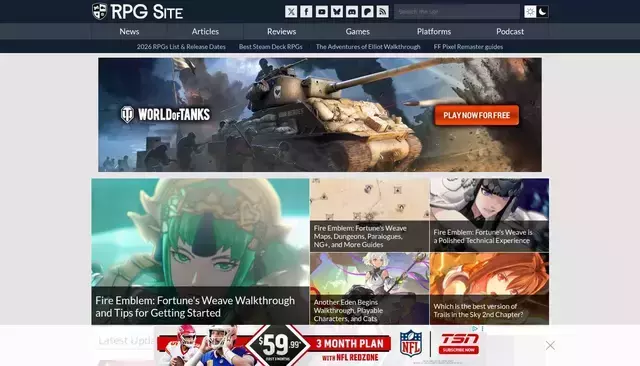
Task: Click the 3 Month Plan ad text
Action: coord(350,344)
